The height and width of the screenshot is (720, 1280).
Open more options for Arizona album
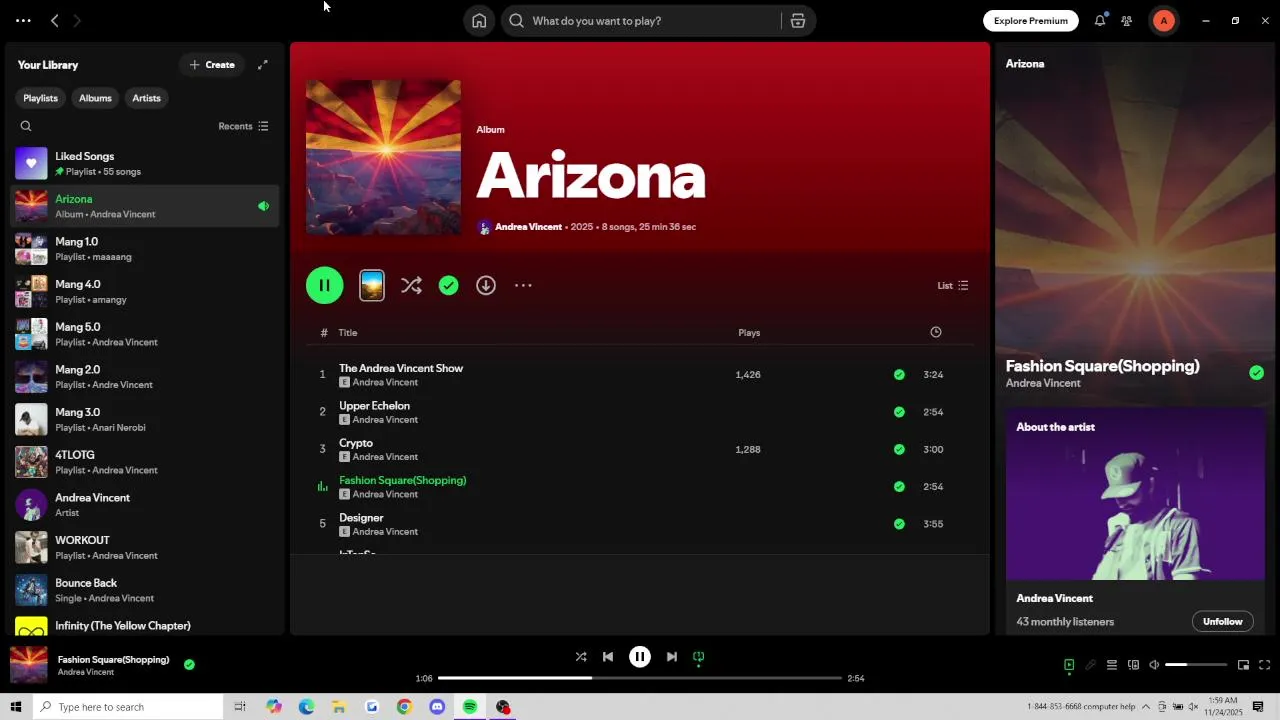pos(523,286)
